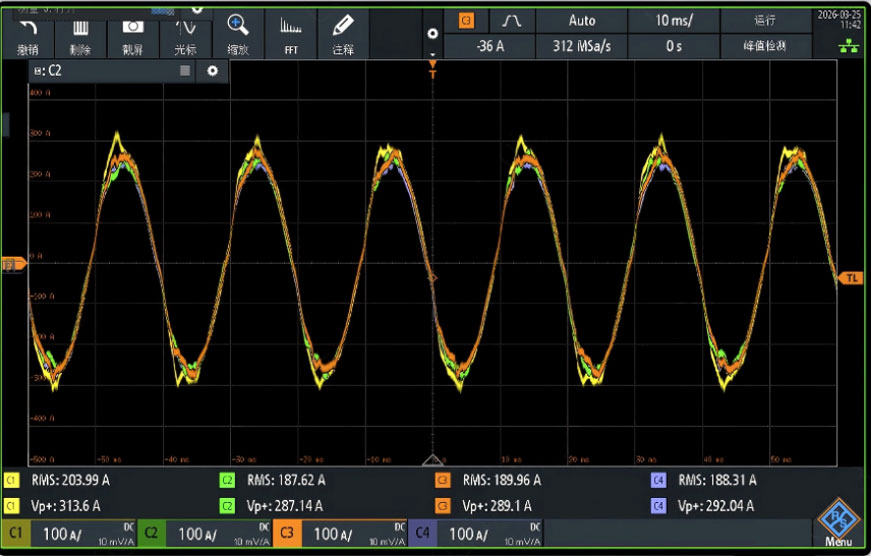Click the Vp+: 292.04 A reading
This screenshot has width=871, height=556.
tap(716, 506)
